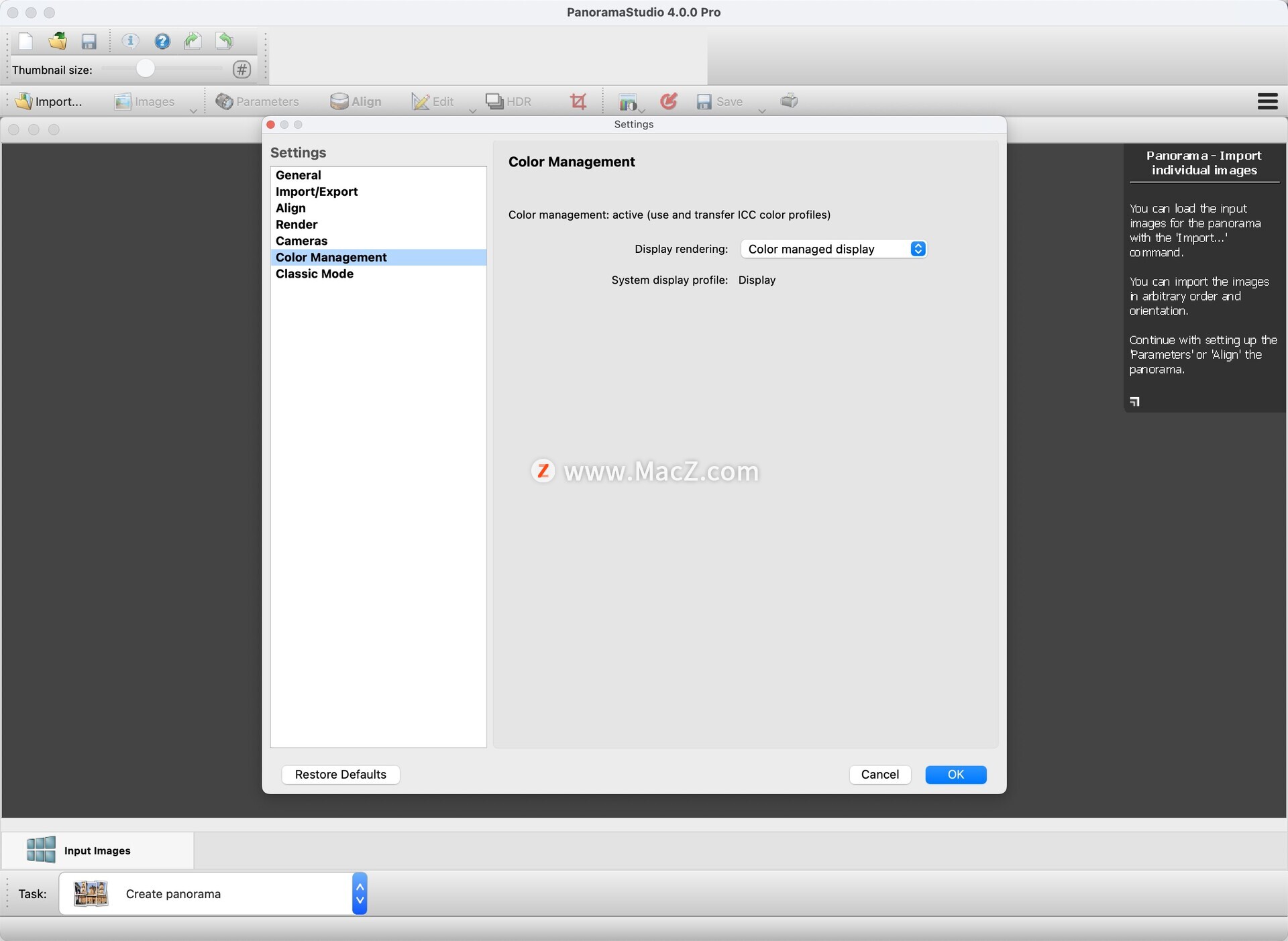
Task: Open the Task Create panorama dropdown
Action: [213, 893]
